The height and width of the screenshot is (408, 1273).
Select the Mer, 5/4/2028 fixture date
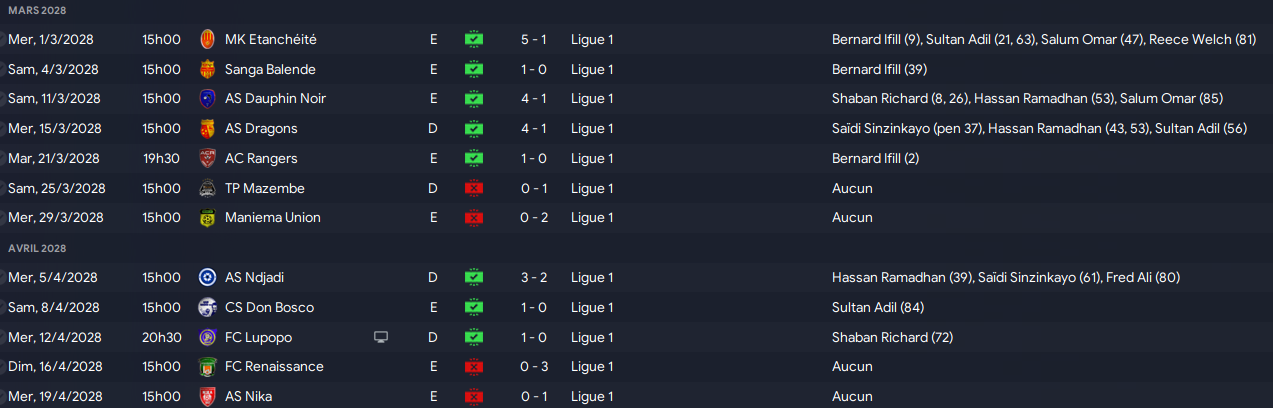pyautogui.click(x=52, y=277)
